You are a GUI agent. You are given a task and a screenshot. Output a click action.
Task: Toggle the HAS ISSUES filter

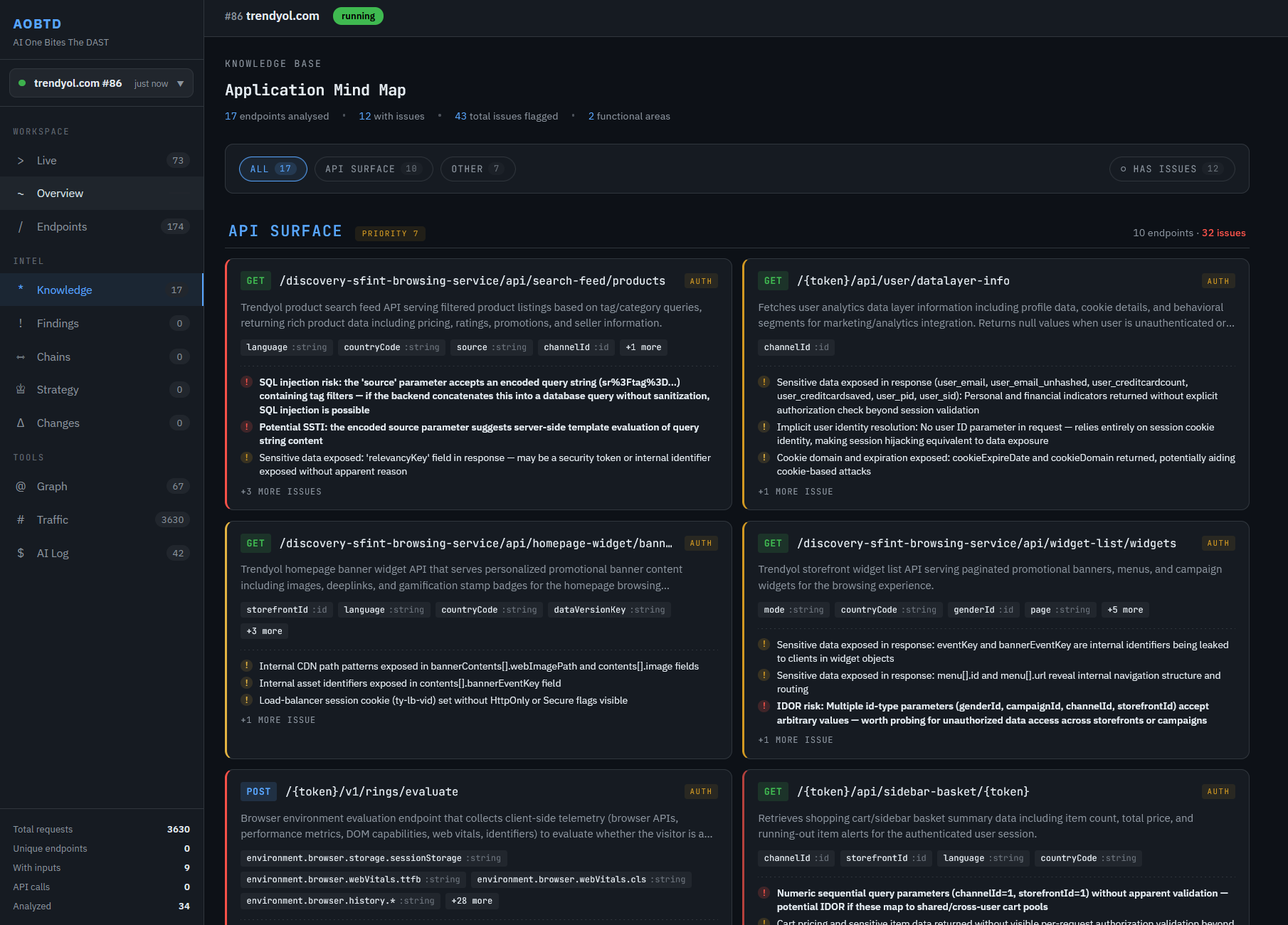(x=1171, y=169)
